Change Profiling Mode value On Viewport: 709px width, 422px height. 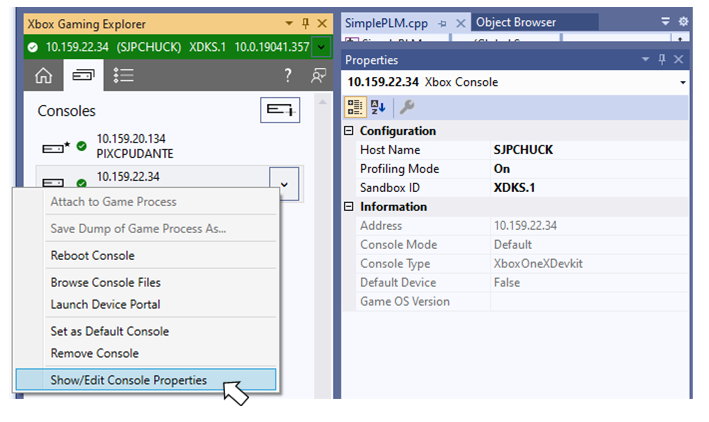(x=501, y=169)
